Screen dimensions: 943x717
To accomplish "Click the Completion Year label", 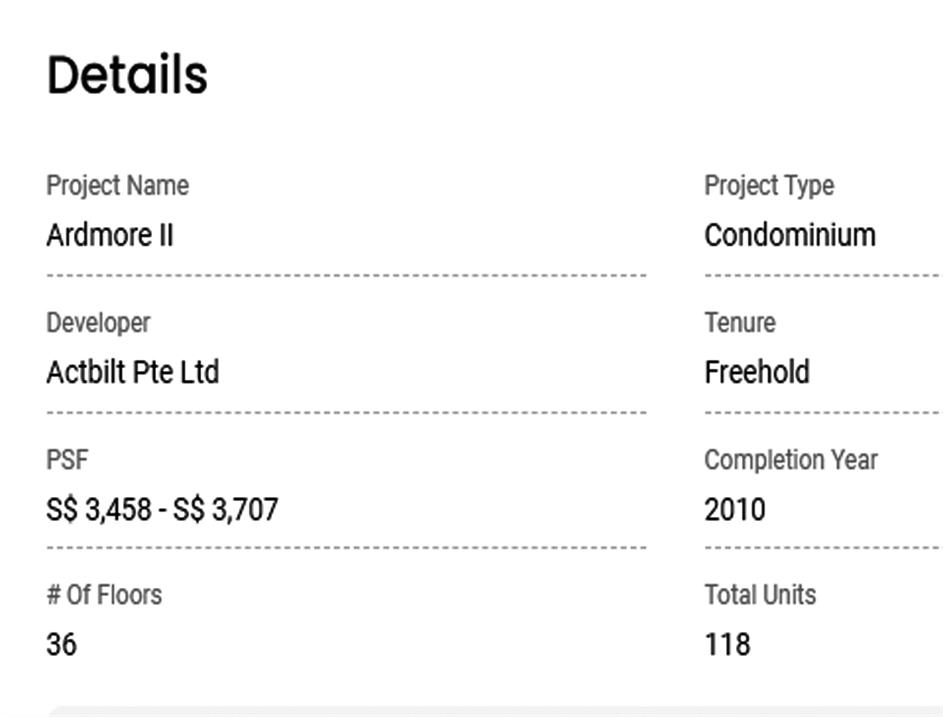I will tap(791, 460).
